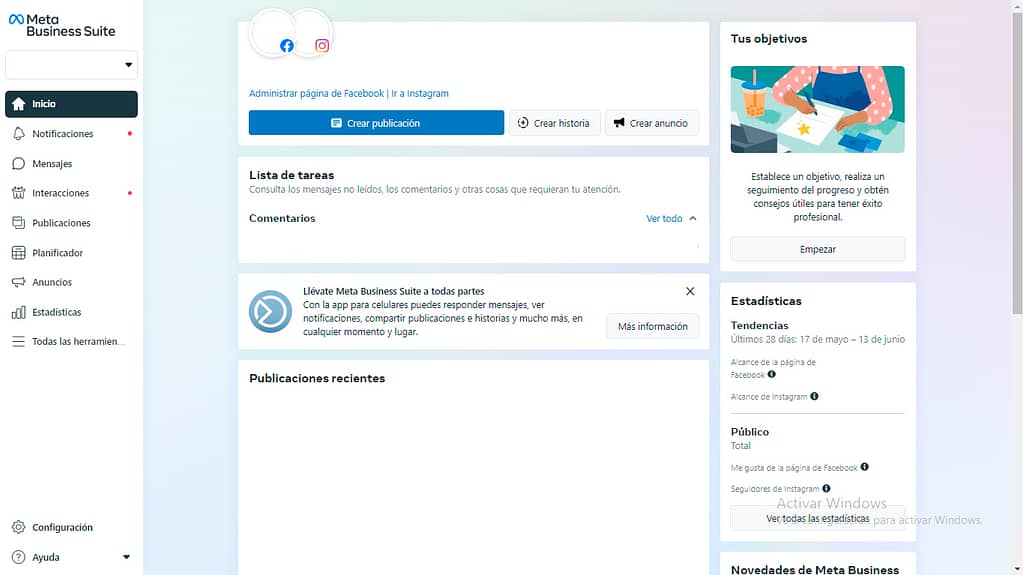
Task: Click the Instagram profile badge icon
Action: pyautogui.click(x=322, y=46)
